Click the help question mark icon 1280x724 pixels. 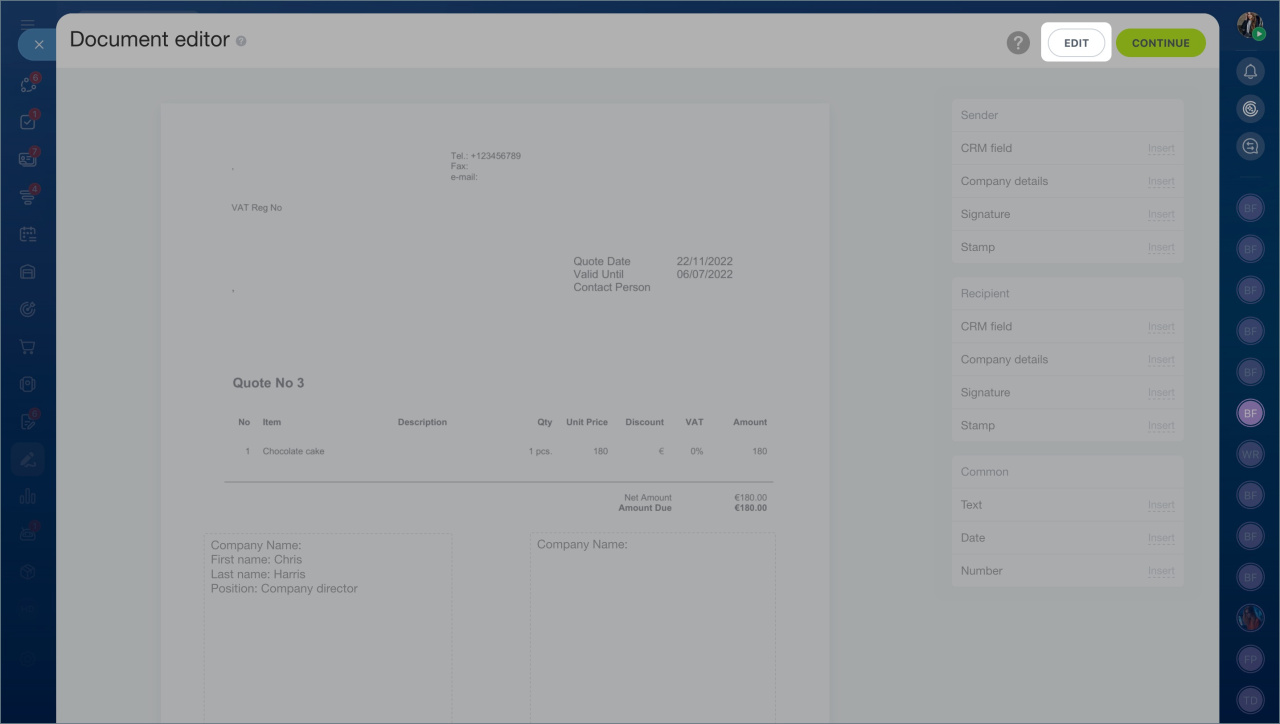coord(1018,43)
